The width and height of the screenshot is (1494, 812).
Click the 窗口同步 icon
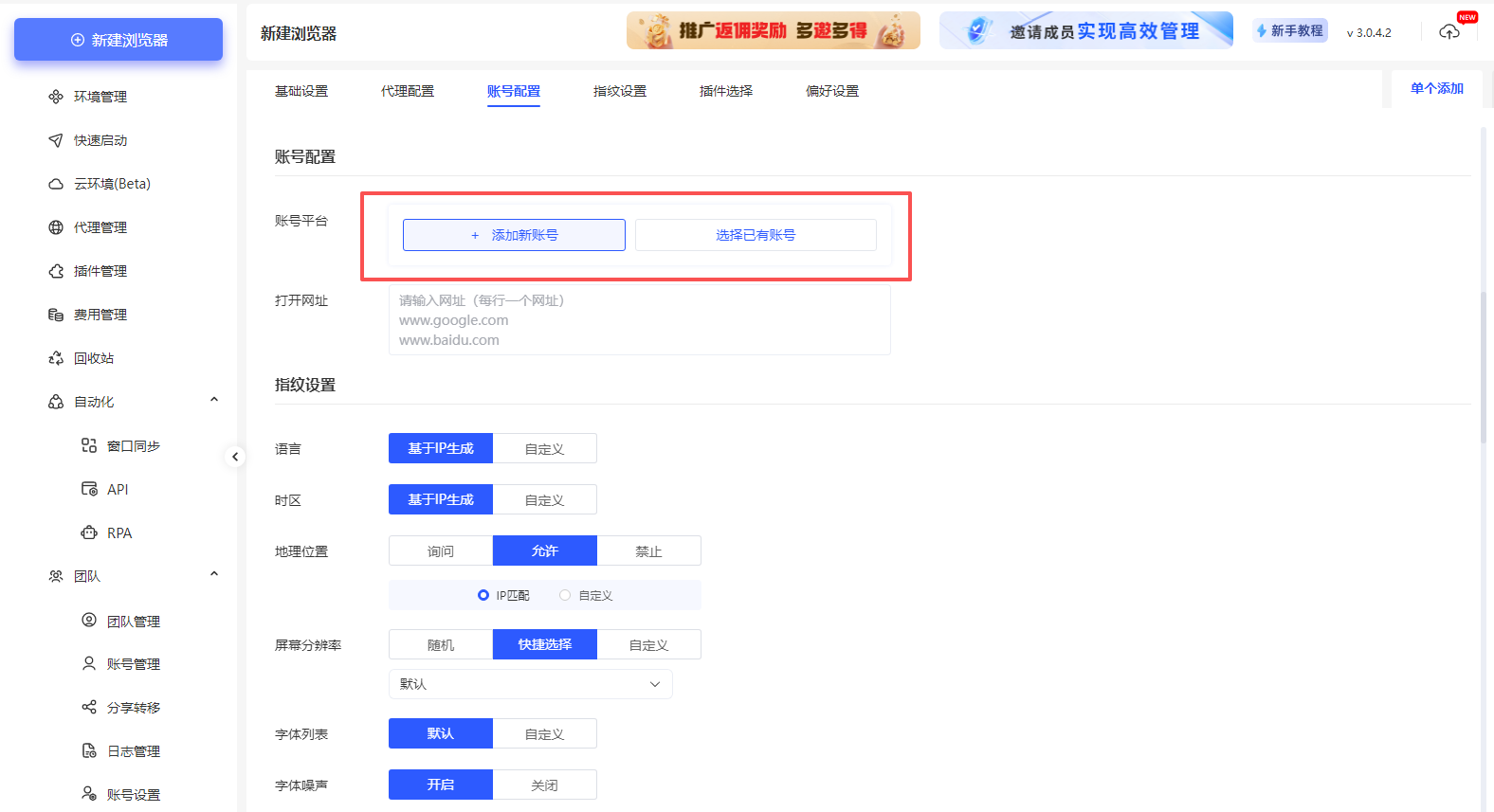(89, 445)
